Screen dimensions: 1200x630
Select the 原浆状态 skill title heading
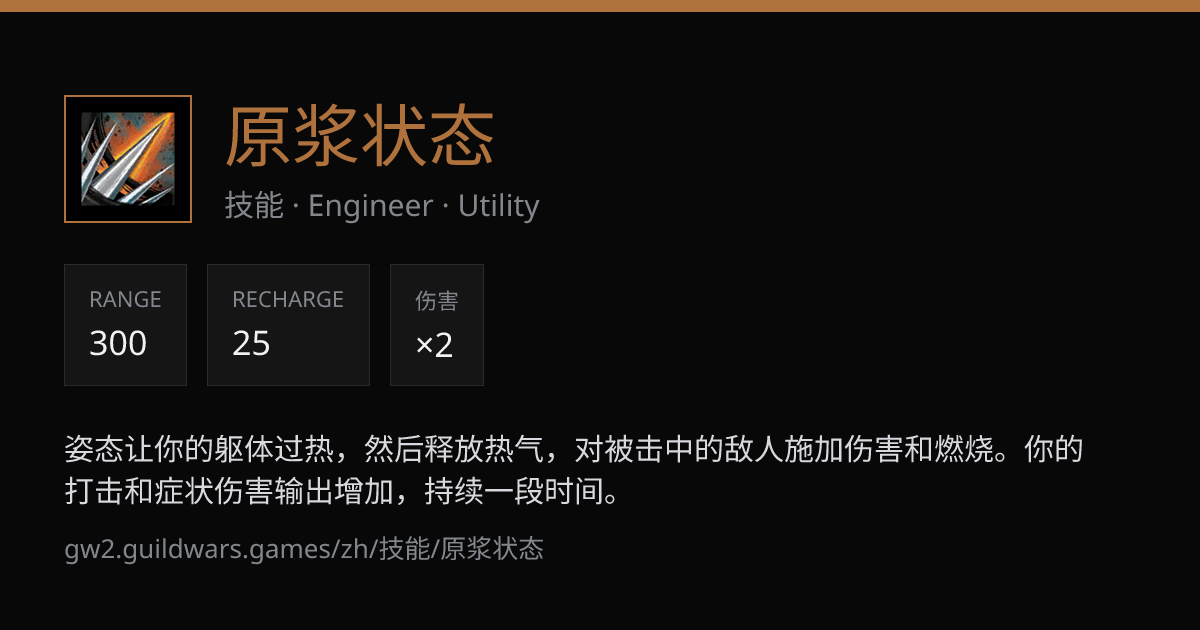click(x=360, y=136)
